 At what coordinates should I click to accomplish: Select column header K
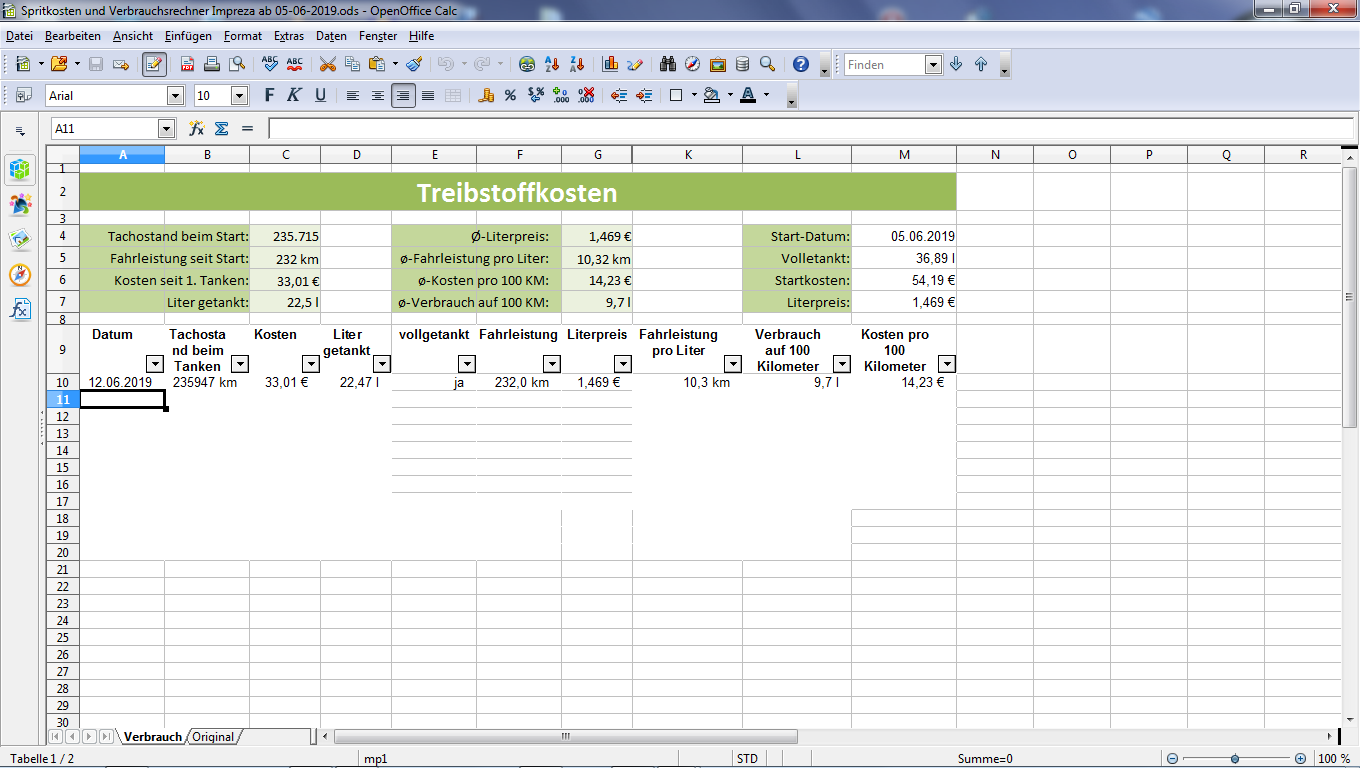[687, 155]
